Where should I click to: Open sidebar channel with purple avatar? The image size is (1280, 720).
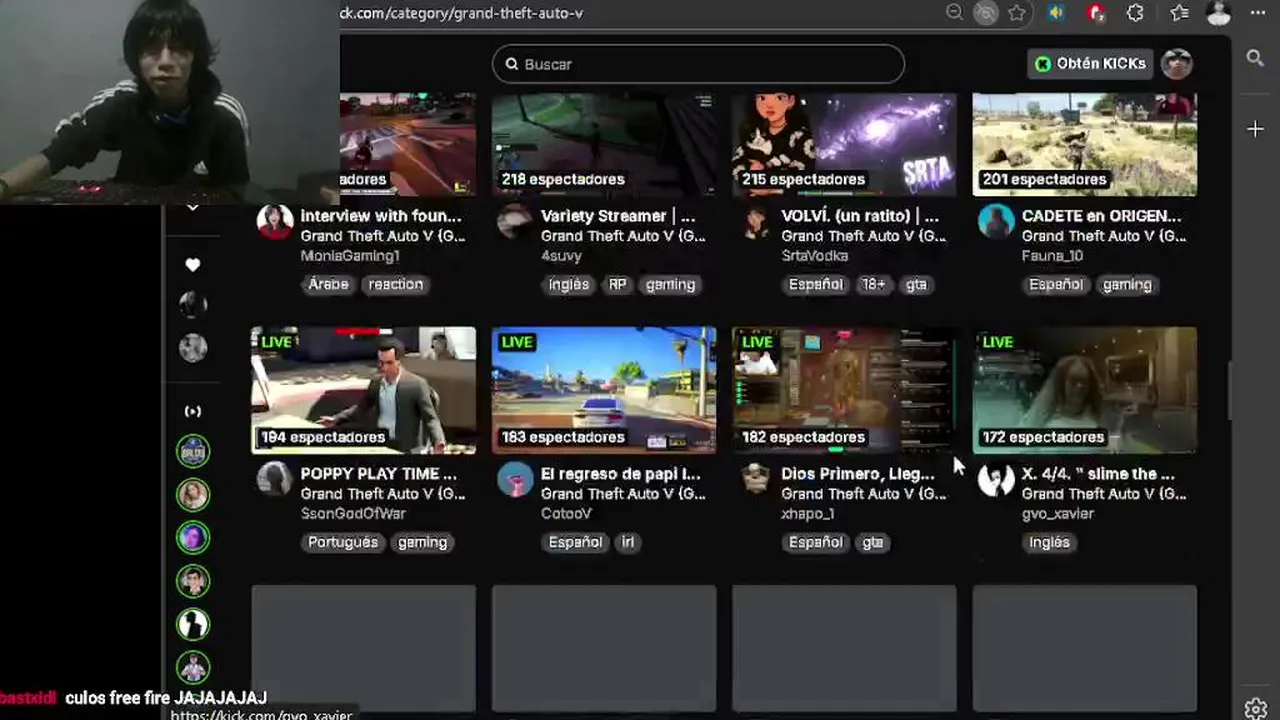193,538
